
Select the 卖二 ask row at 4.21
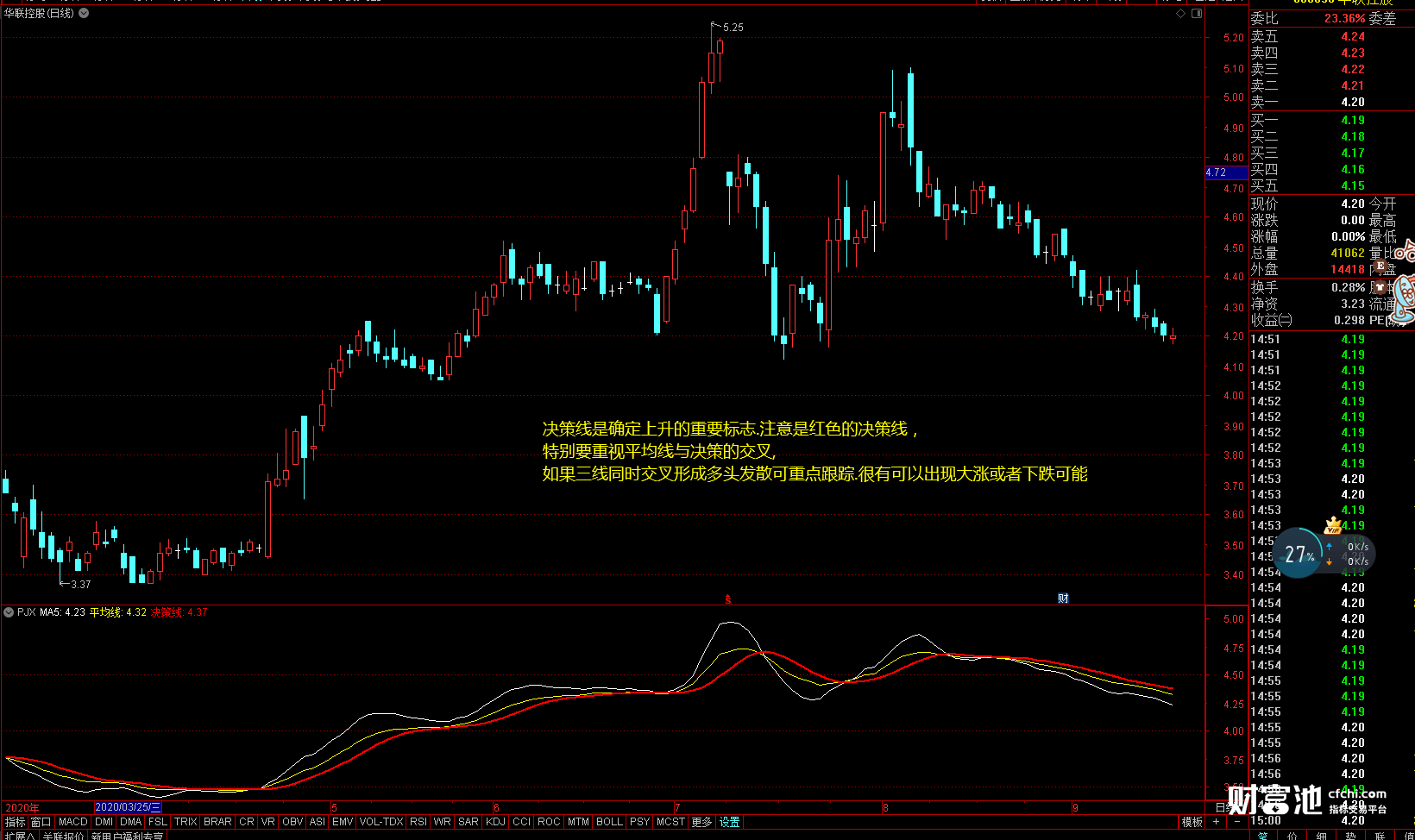coord(1332,85)
